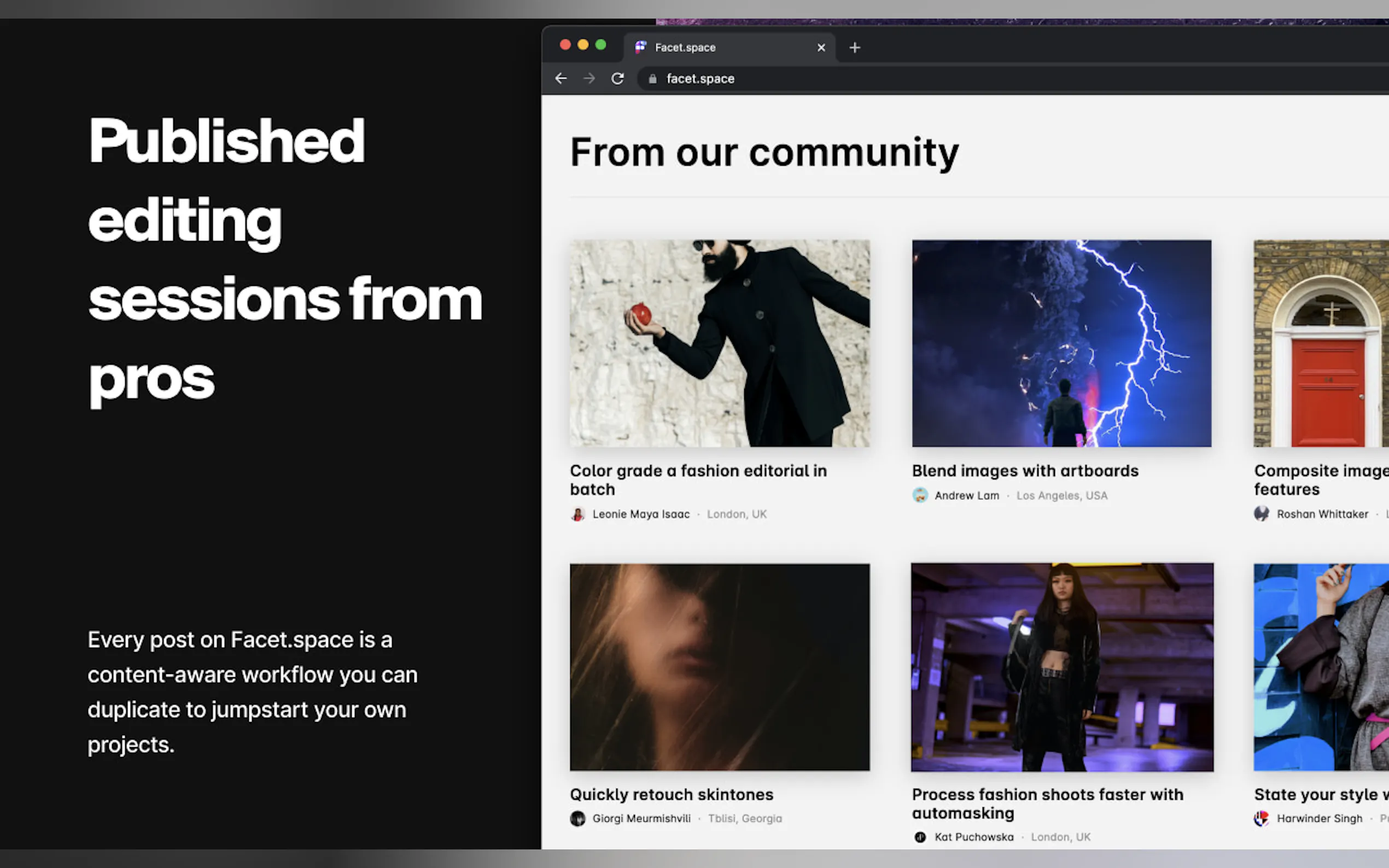The image size is (1389, 868).
Task: Close the Facet.space tab
Action: [821, 48]
